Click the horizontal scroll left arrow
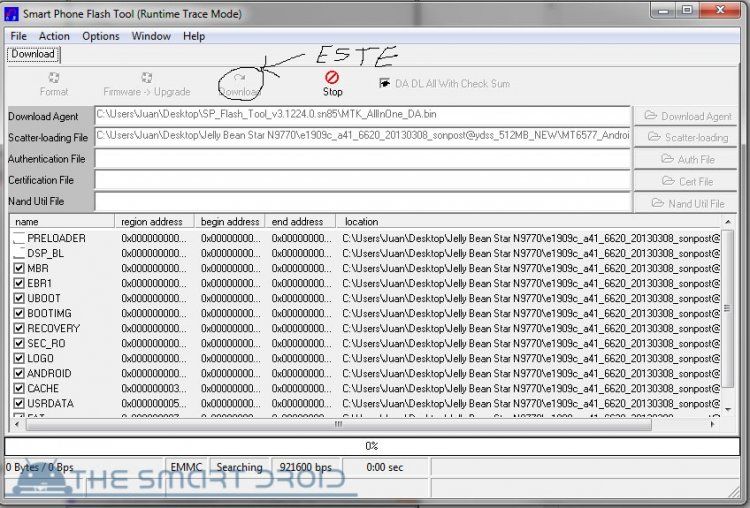Screen dimensions: 750x508 pyautogui.click(x=17, y=424)
